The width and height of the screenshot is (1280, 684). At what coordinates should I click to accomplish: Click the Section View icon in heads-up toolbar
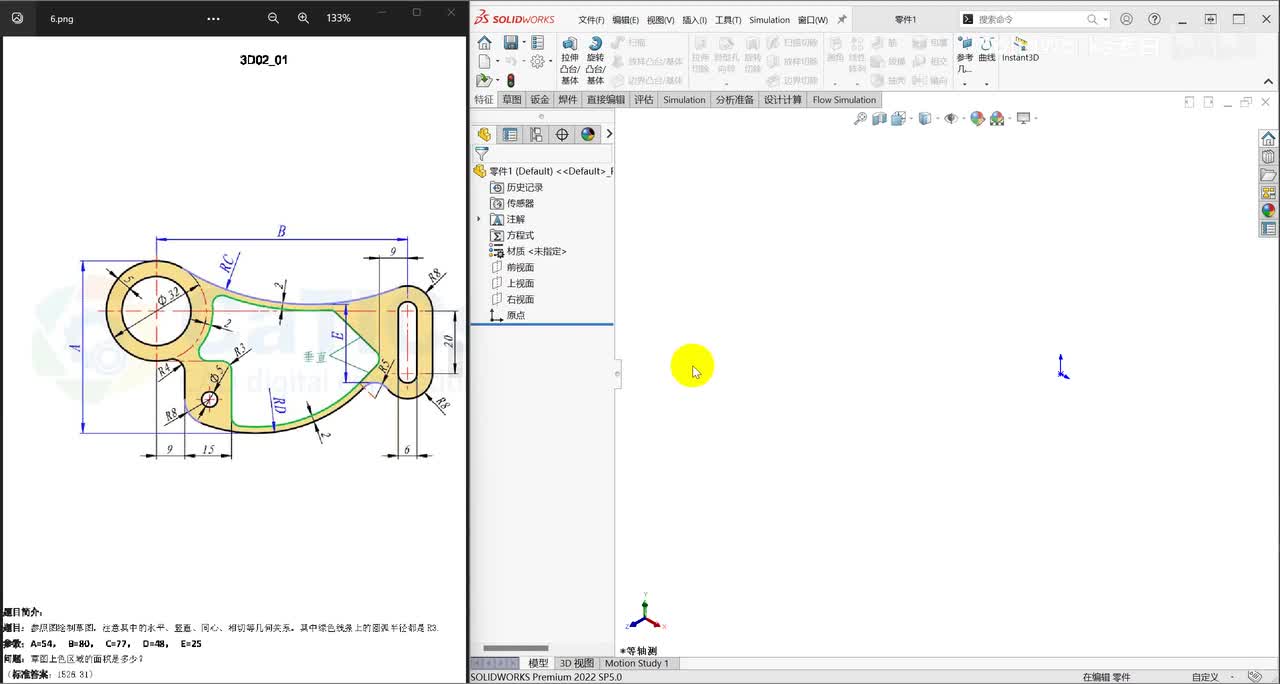[879, 118]
